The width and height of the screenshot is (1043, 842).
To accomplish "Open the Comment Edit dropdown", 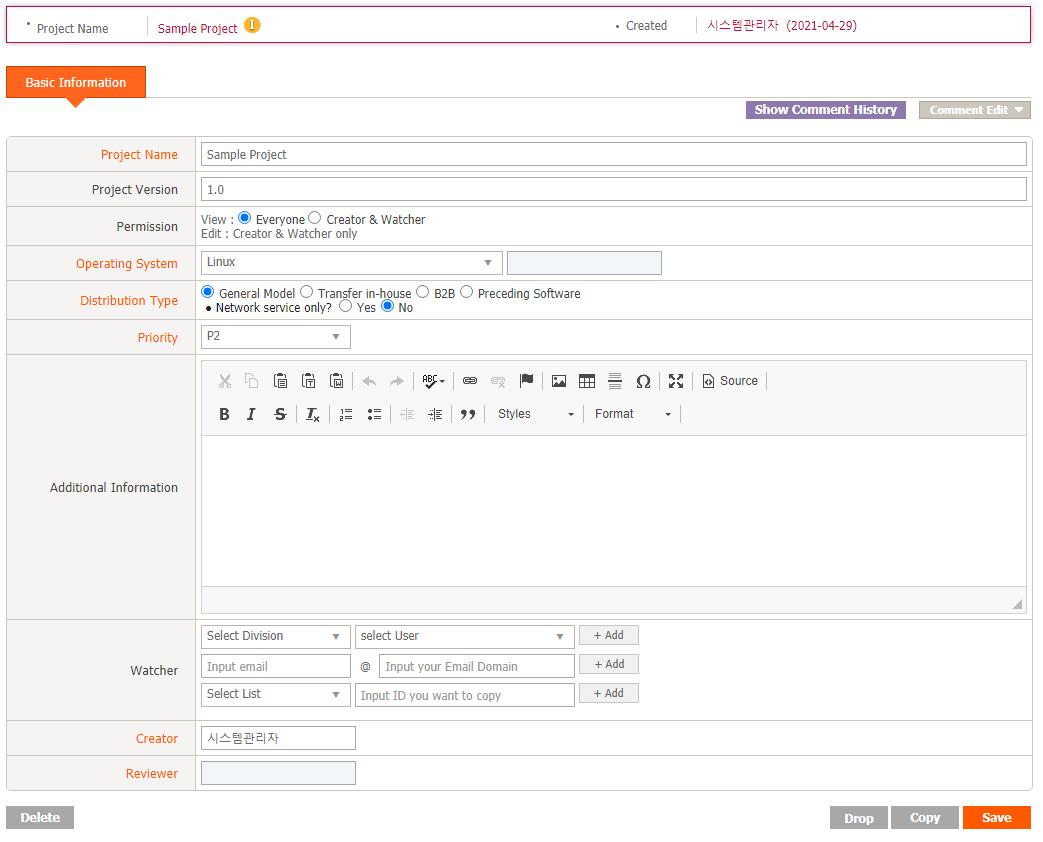I will [x=974, y=110].
